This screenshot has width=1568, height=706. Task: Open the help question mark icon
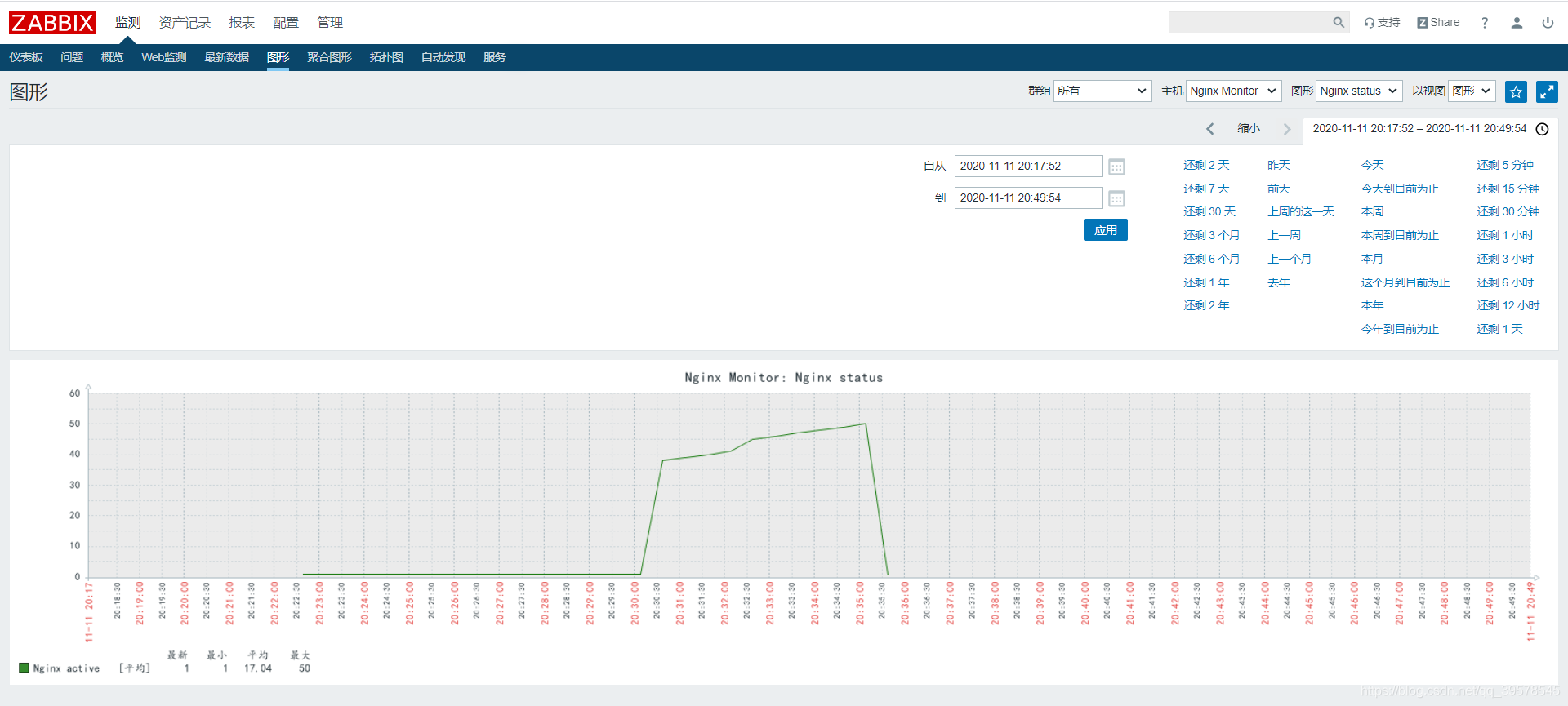tap(1485, 23)
